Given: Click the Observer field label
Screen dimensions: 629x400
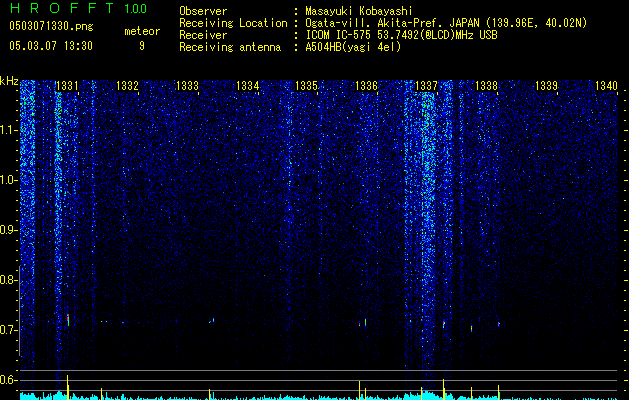Looking at the screenshot, I should pos(203,11).
